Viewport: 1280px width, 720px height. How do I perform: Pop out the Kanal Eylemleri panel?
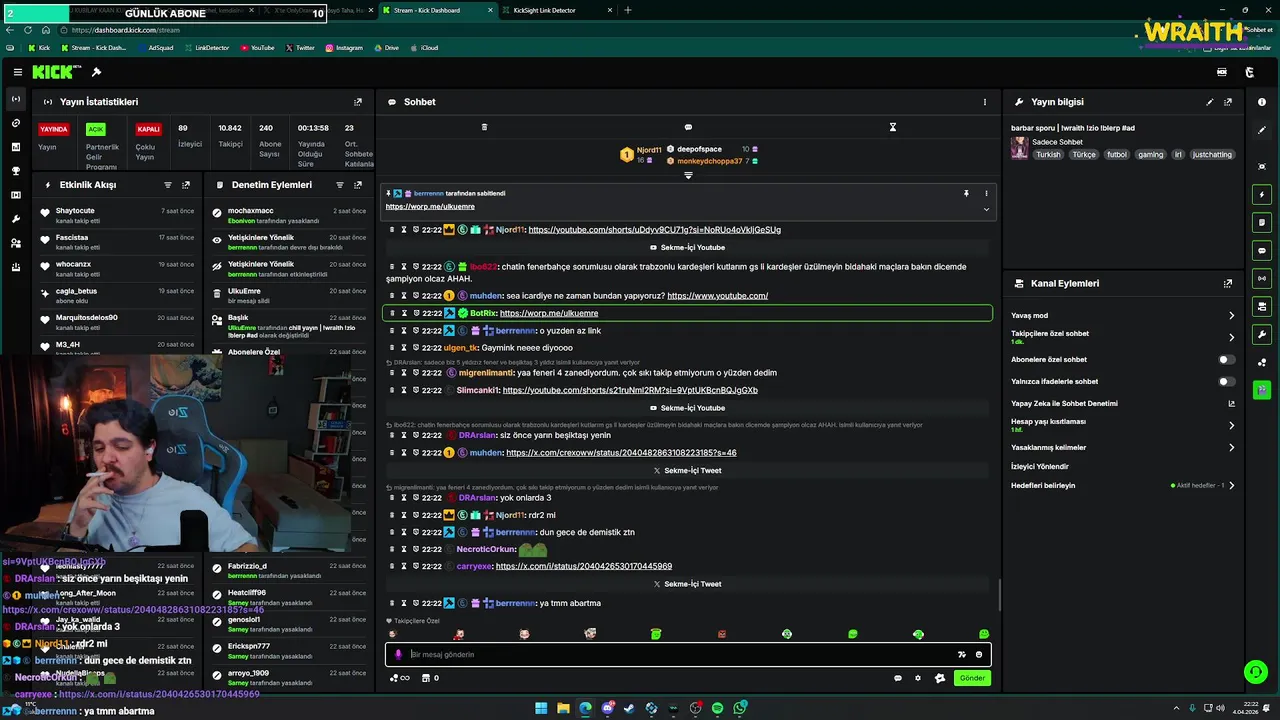click(x=1228, y=284)
